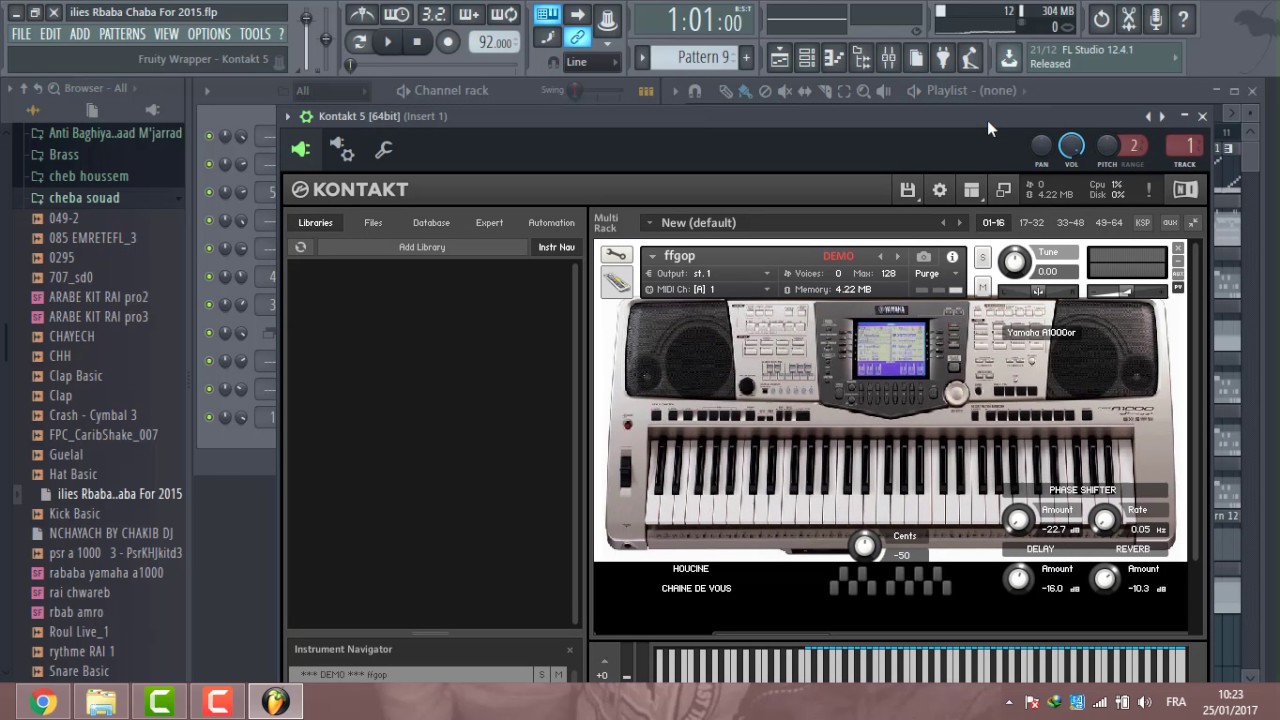Click the Kontakt NI logo icon

click(1185, 190)
